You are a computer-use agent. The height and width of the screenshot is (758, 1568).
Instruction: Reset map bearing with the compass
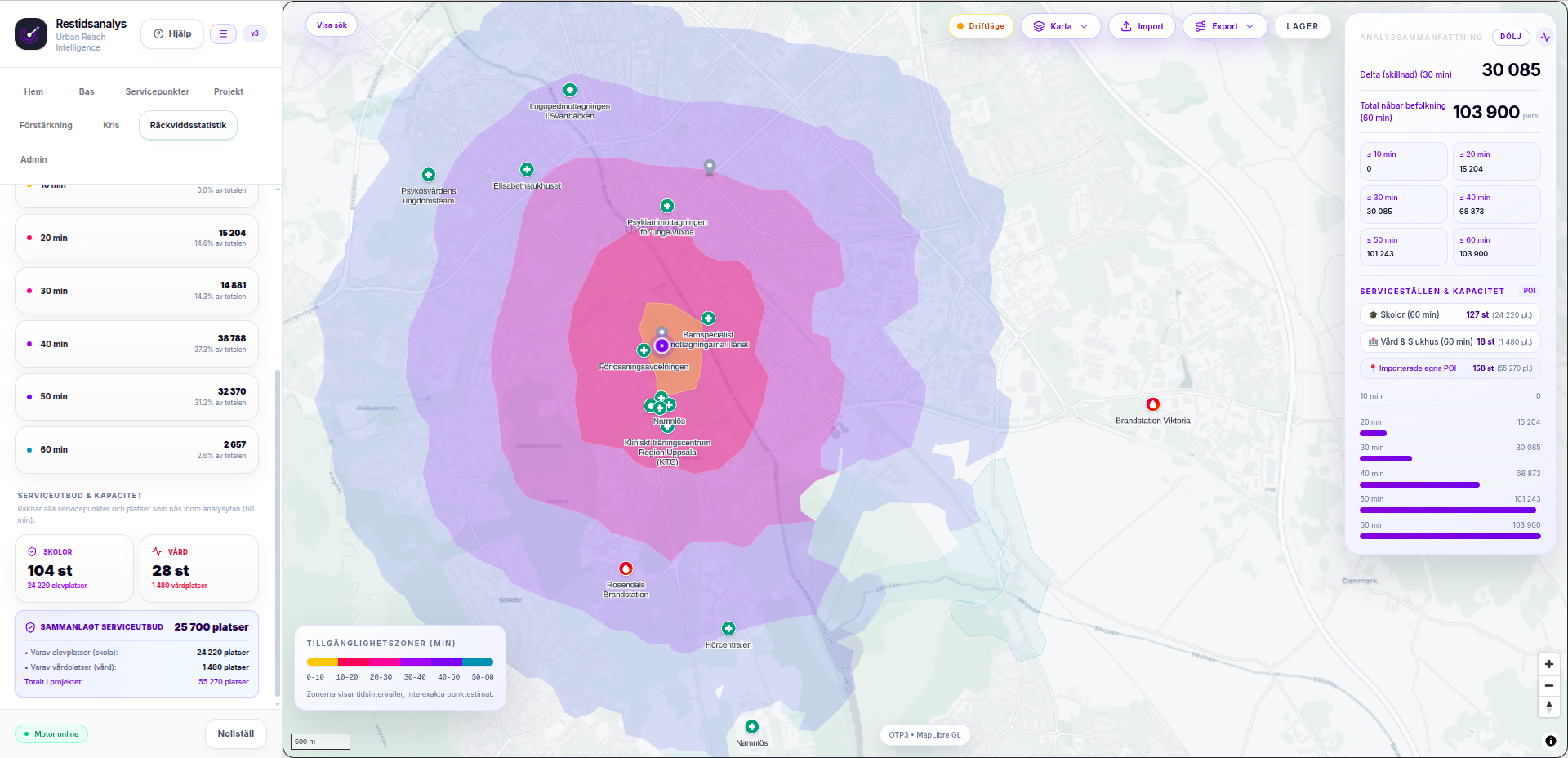[1548, 707]
